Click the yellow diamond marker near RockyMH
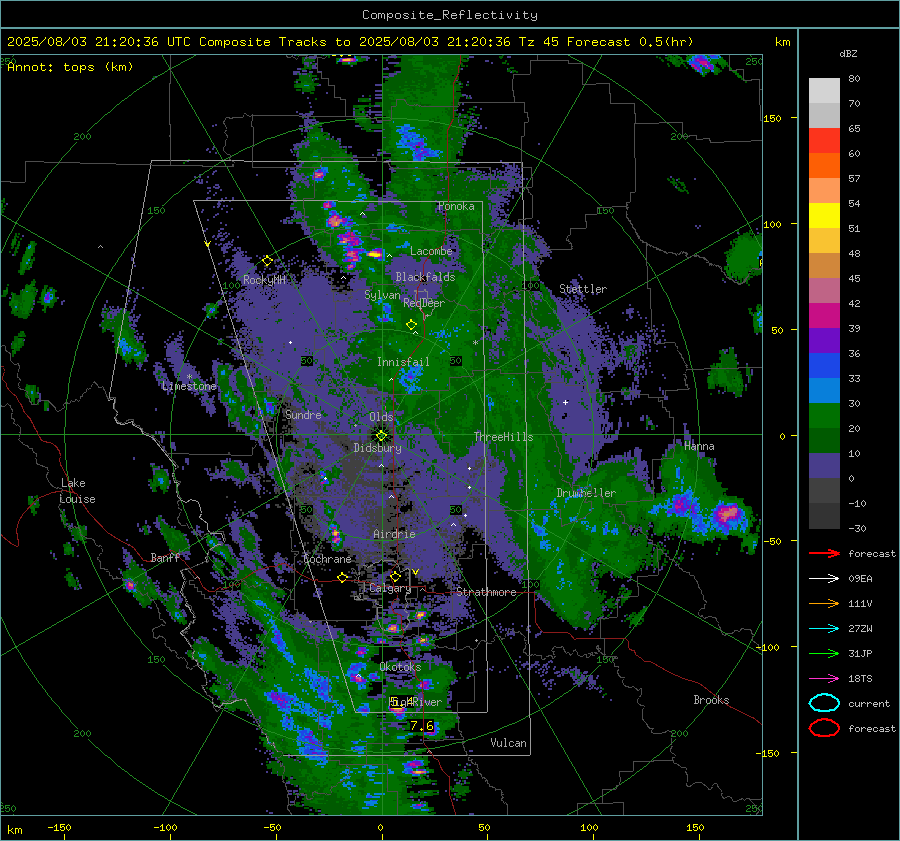The image size is (900, 841). coord(267,261)
